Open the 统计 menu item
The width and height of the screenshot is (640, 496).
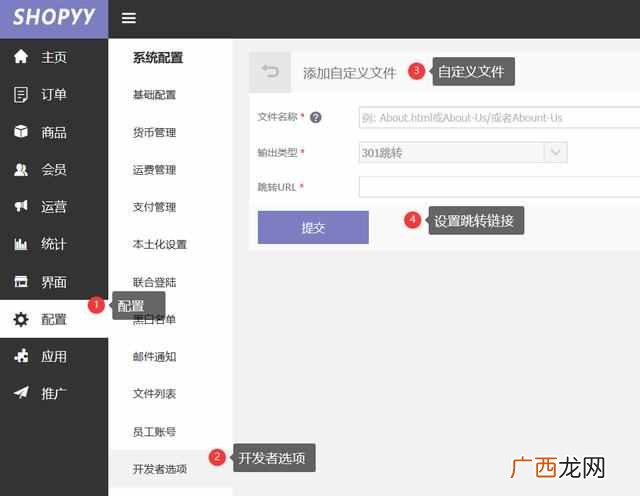(x=53, y=244)
